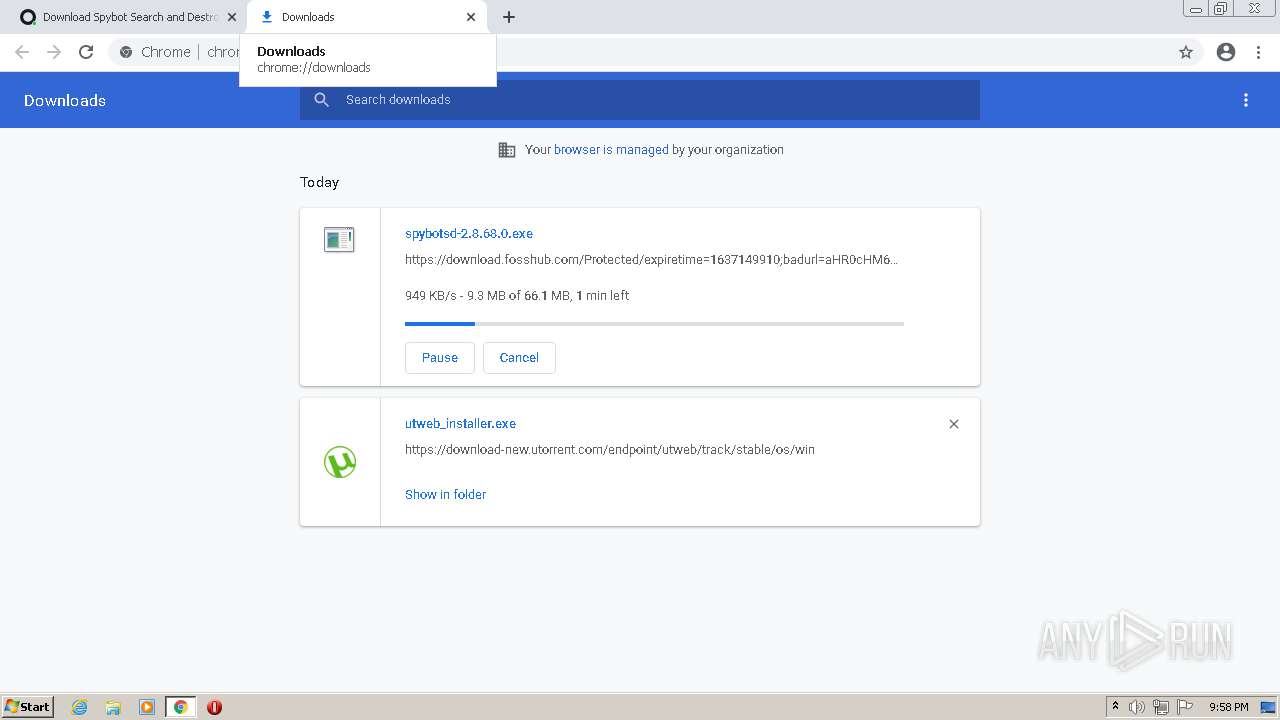Image resolution: width=1280 pixels, height=720 pixels.
Task: Click the volume speaker tray icon
Action: tap(1137, 707)
